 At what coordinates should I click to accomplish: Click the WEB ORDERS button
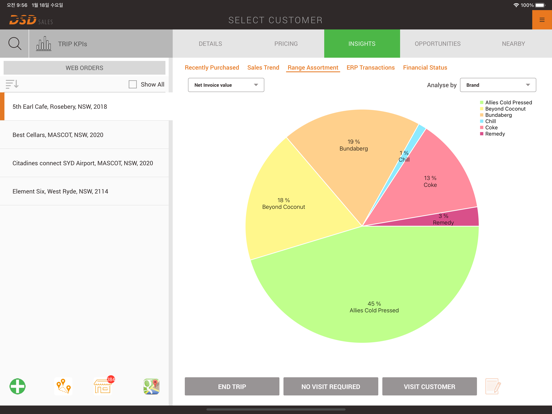coord(84,68)
